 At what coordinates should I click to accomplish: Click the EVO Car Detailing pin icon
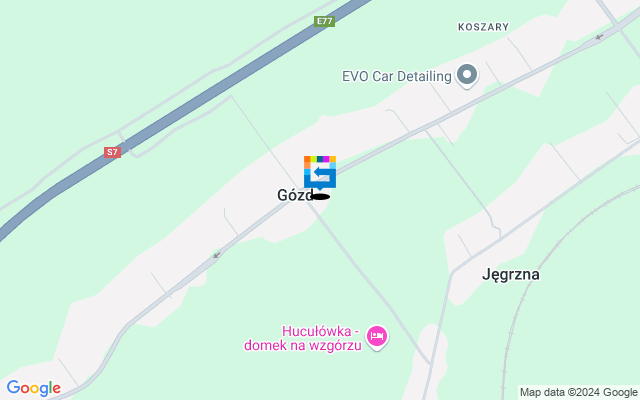click(467, 76)
